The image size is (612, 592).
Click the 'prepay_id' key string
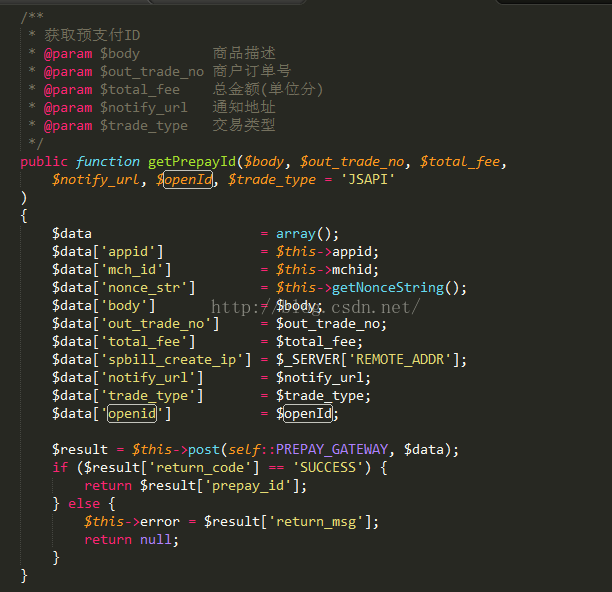(x=247, y=485)
